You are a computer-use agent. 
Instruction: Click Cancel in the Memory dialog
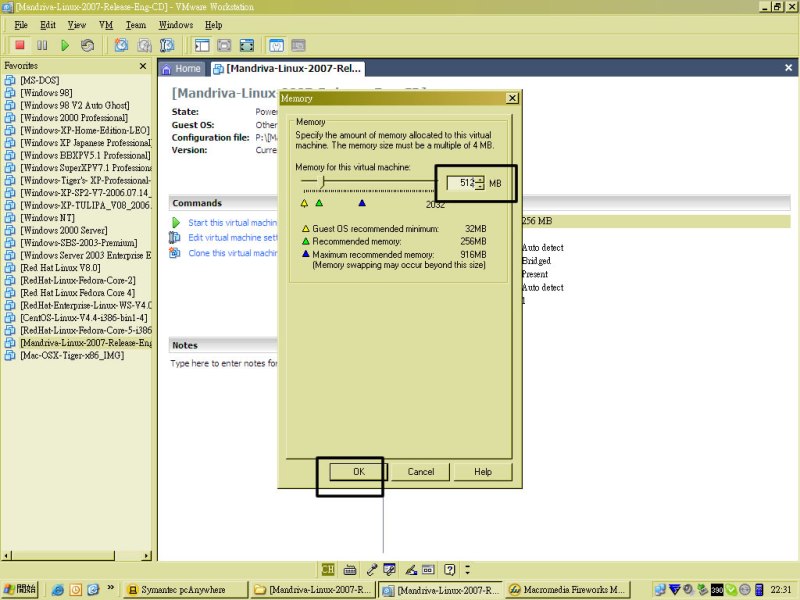[420, 472]
